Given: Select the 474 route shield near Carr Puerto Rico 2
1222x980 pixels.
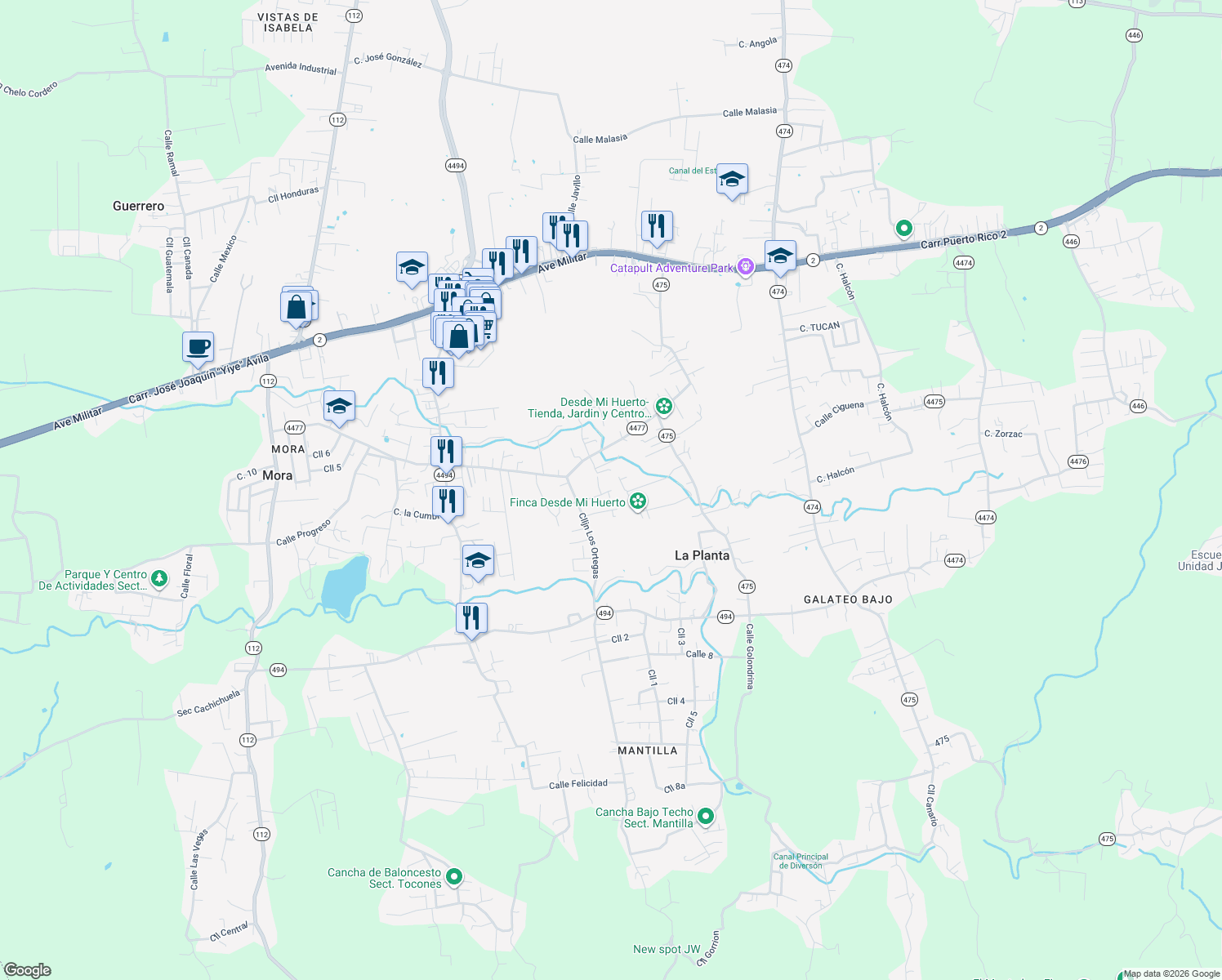Looking at the screenshot, I should click(x=778, y=291).
